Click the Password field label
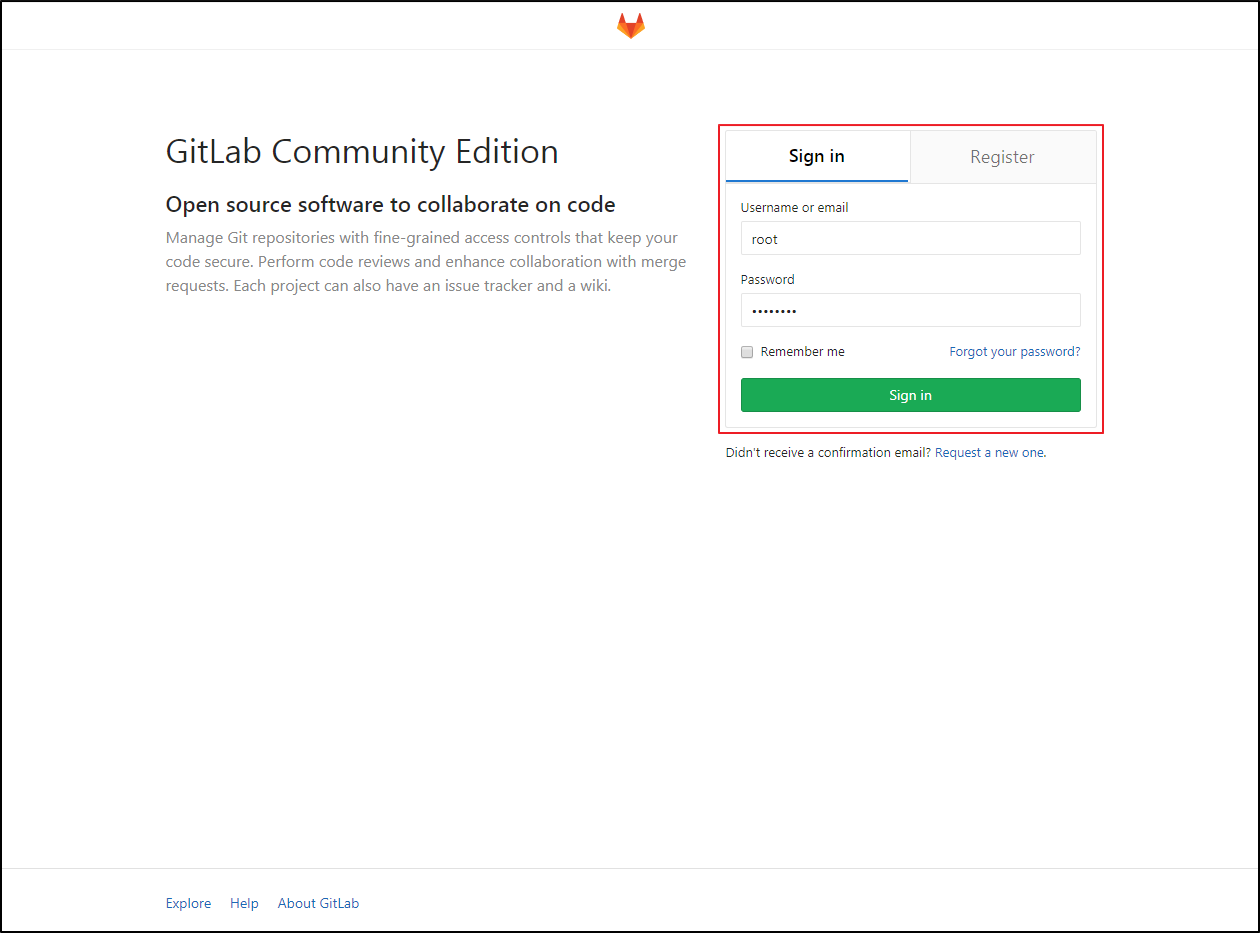The width and height of the screenshot is (1260, 933). coord(767,280)
